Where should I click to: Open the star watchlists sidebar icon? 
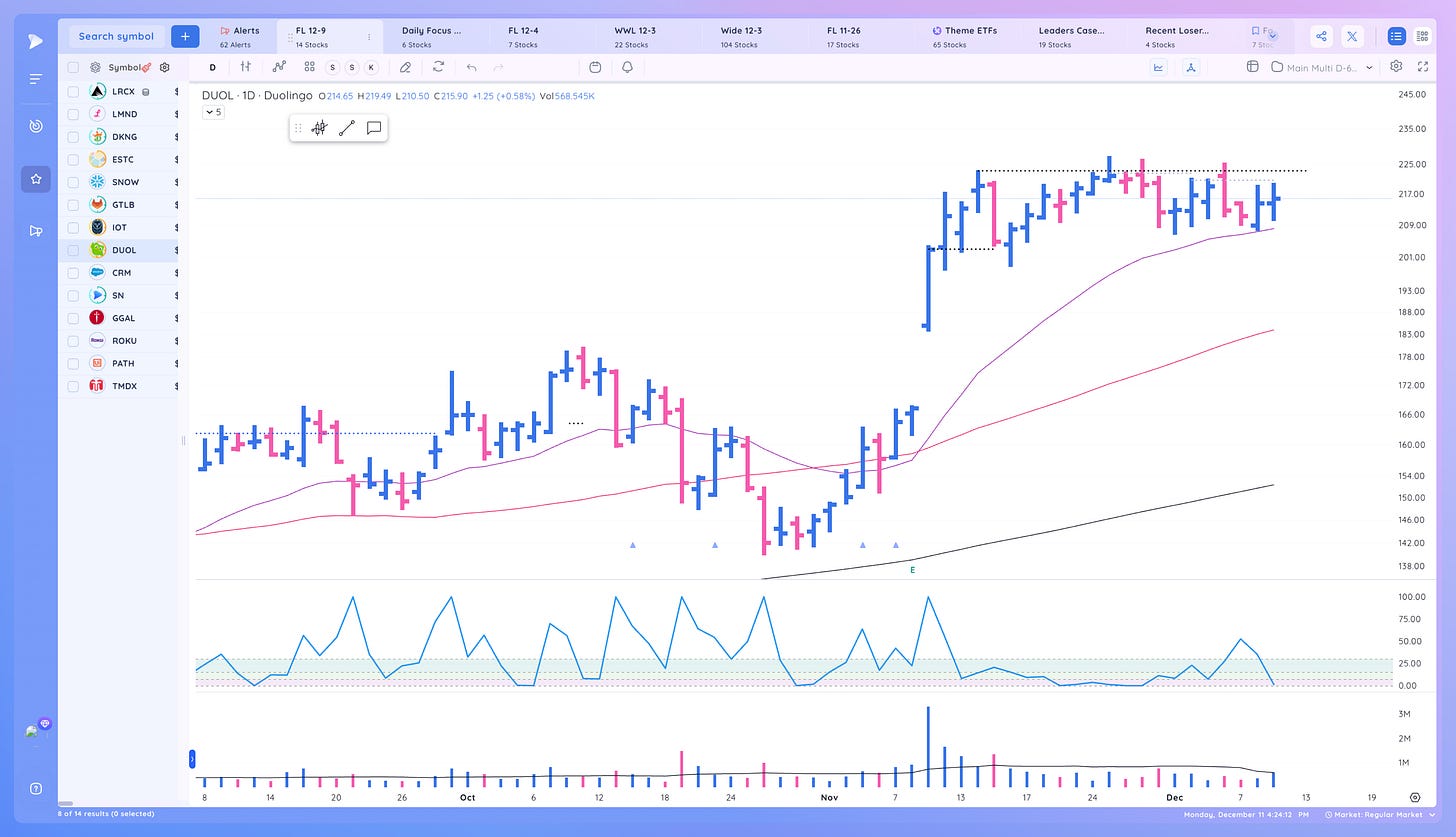pyautogui.click(x=35, y=179)
